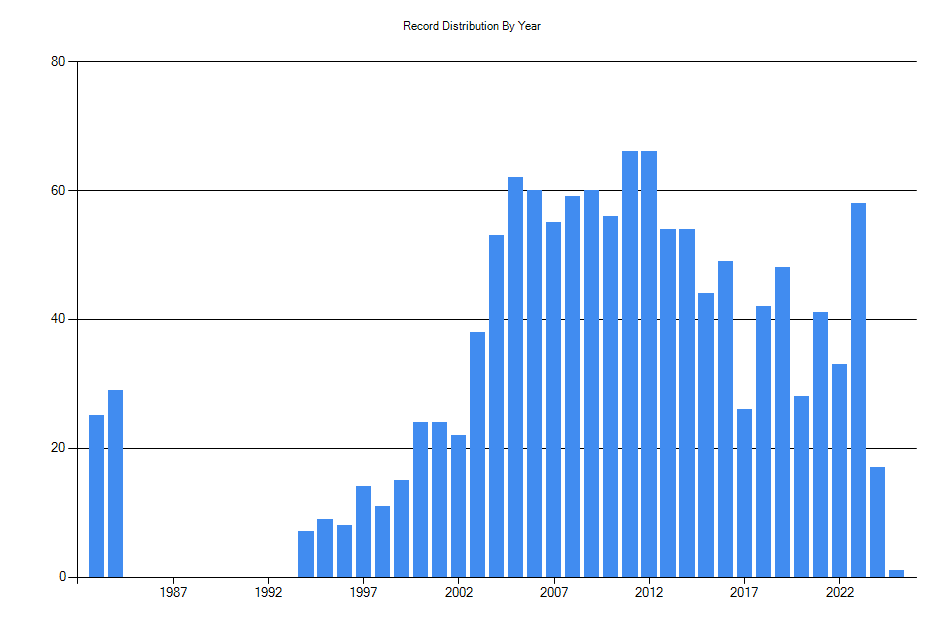Screen dimensions: 945x630
Task: Click the y-axis label 0
Action: 62,577
